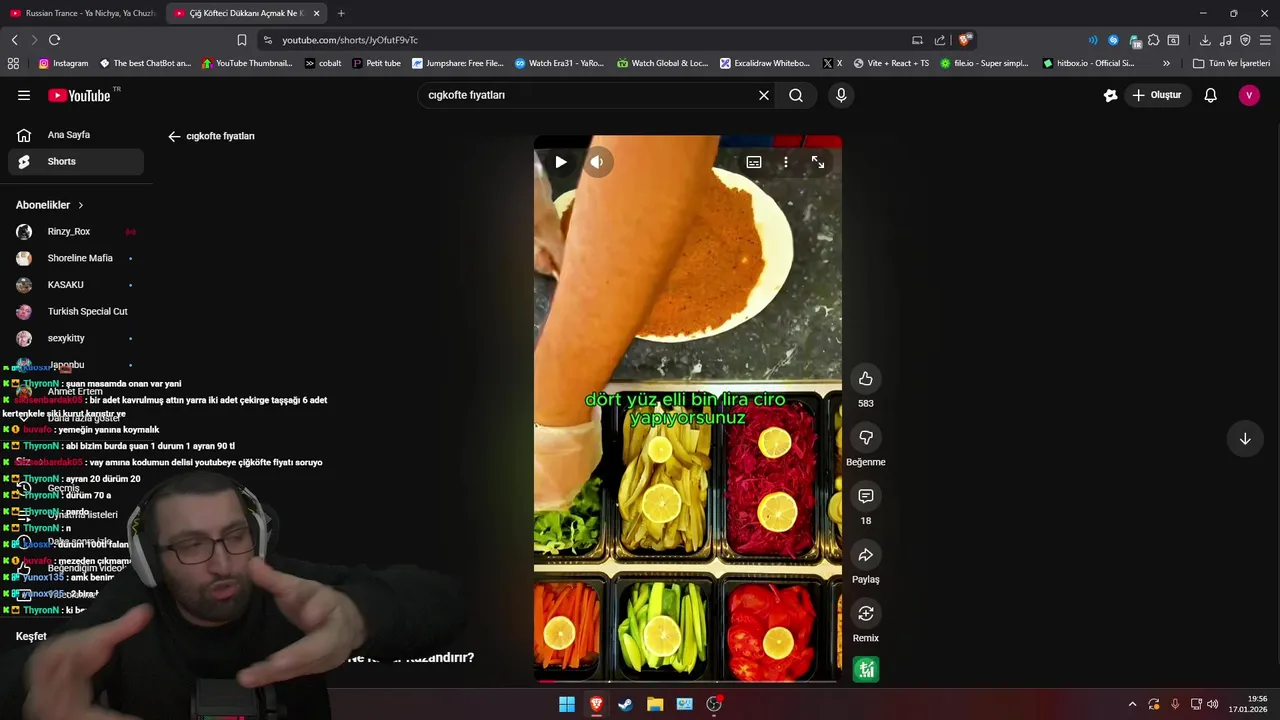Share the Short via Paylaş
This screenshot has width=1280, height=720.
pyautogui.click(x=866, y=555)
